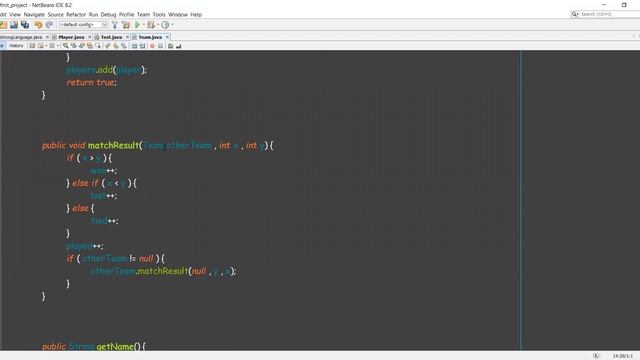The image size is (640, 360).
Task: Click the cursor position indicator in status bar
Action: coord(622,356)
